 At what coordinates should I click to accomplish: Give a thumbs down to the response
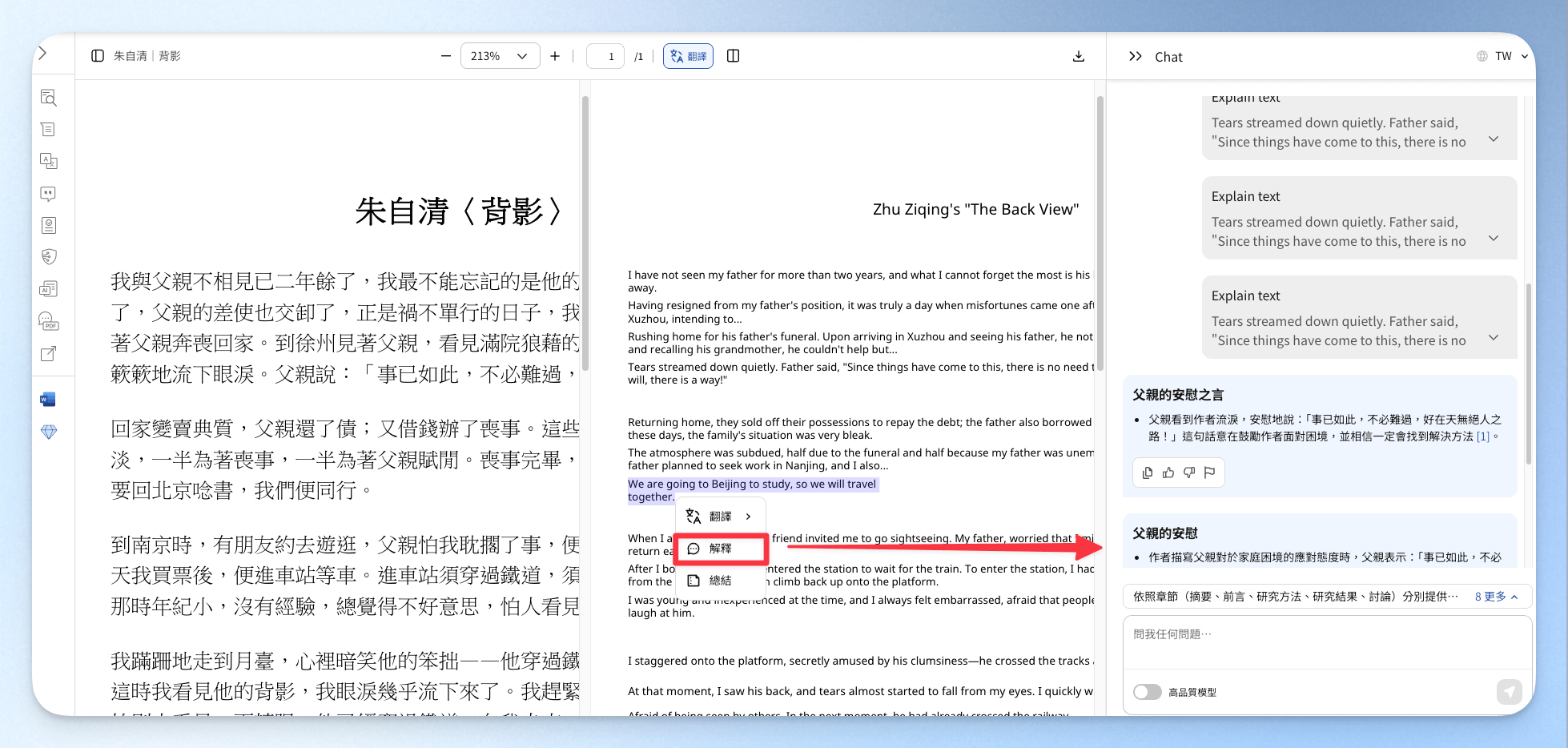(x=1189, y=473)
